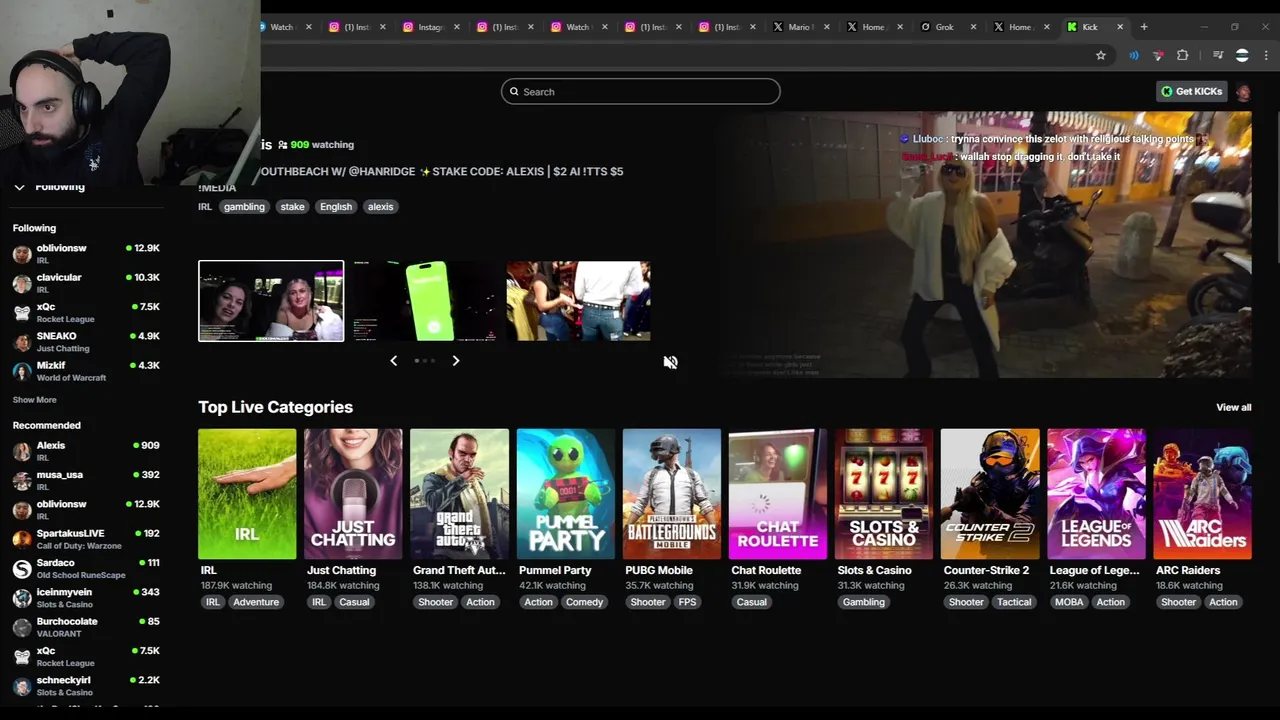Open Mizkif channel in sidebar
This screenshot has width=1280, height=720.
(x=86, y=371)
